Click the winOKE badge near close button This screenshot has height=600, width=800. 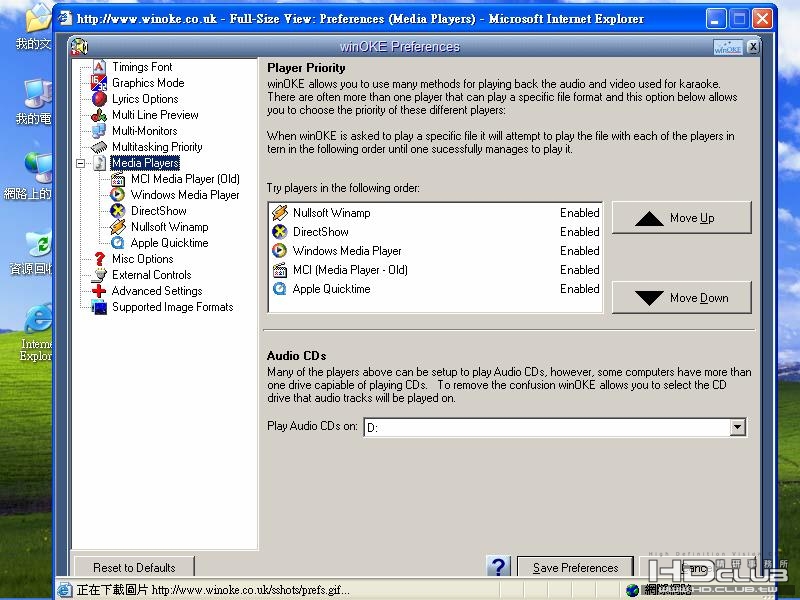(x=728, y=47)
